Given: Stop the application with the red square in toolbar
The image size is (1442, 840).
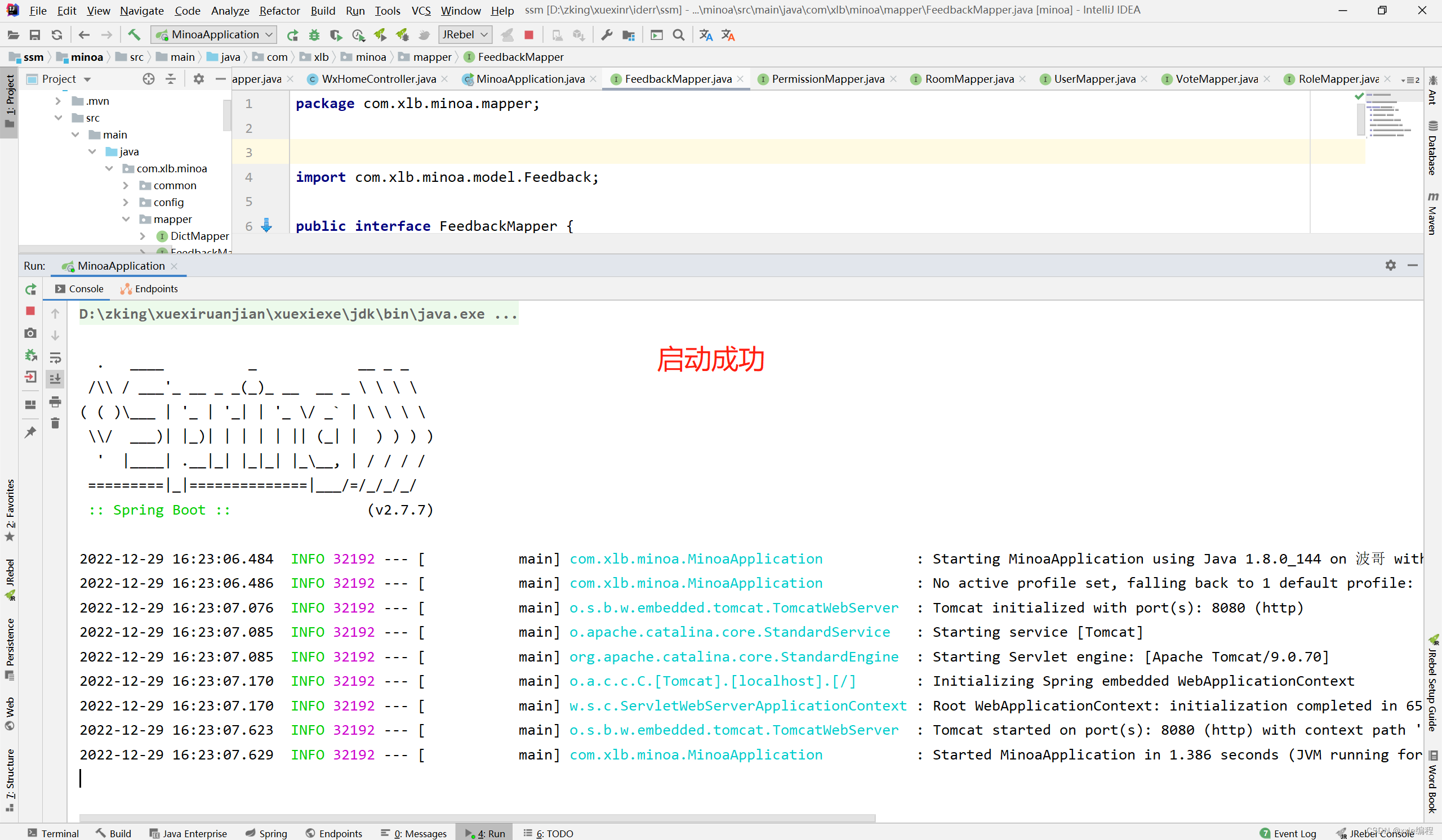Looking at the screenshot, I should 529,35.
